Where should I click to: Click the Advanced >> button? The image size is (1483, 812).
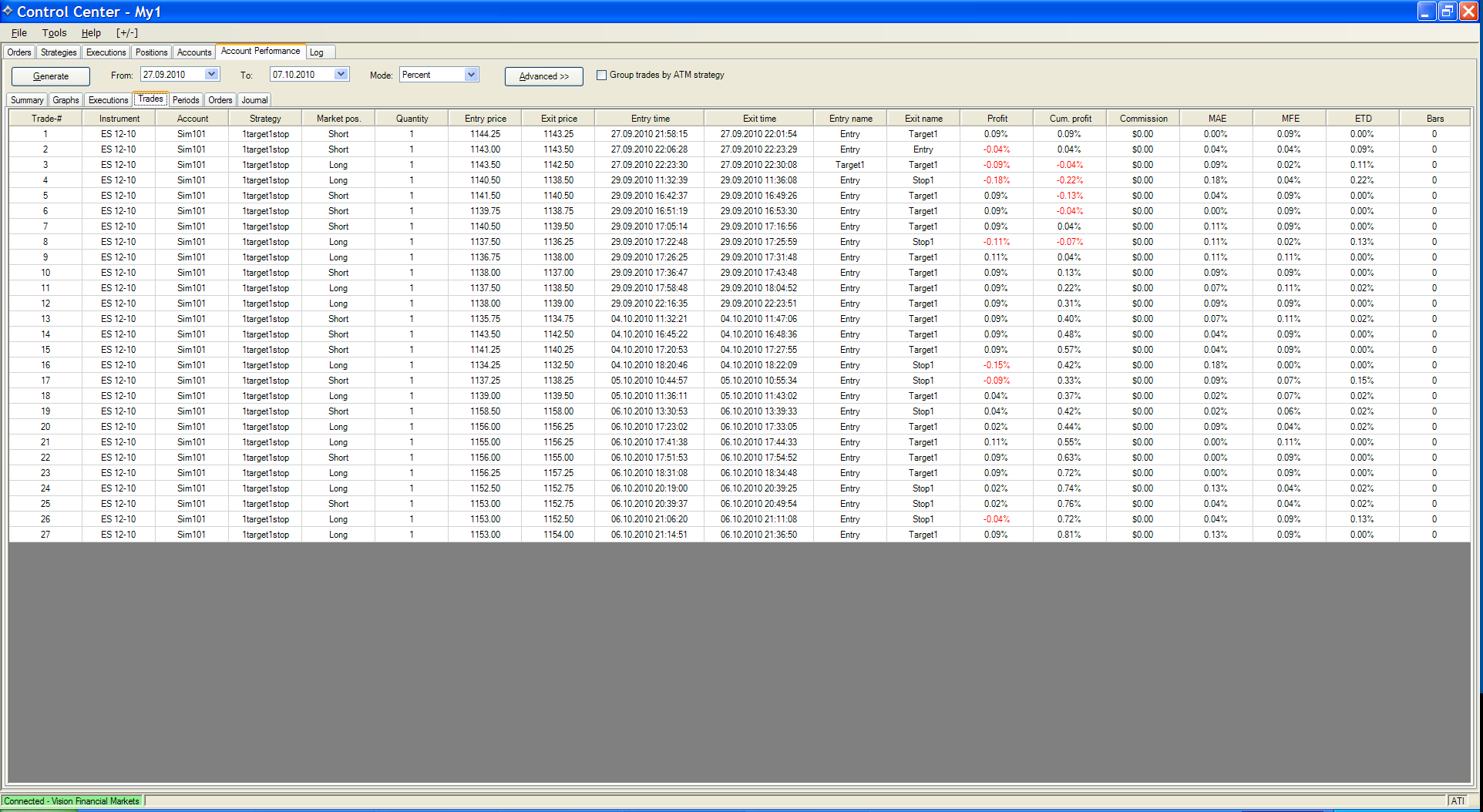click(543, 76)
